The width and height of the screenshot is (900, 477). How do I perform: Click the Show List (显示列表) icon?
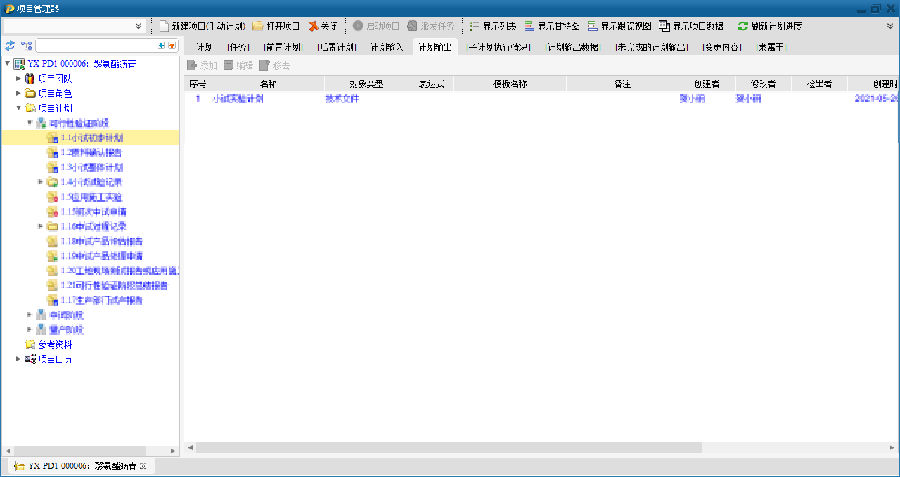point(474,26)
